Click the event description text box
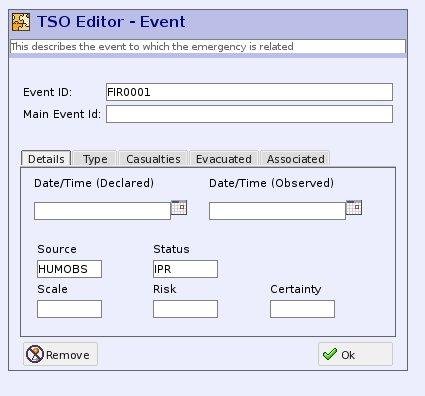This screenshot has height=396, width=425. [x=208, y=47]
